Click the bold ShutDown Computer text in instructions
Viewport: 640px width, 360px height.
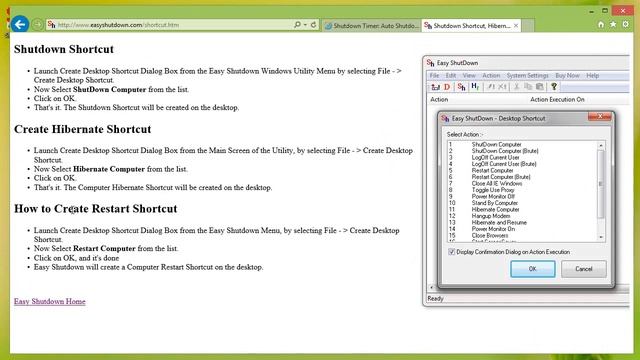coord(109,89)
